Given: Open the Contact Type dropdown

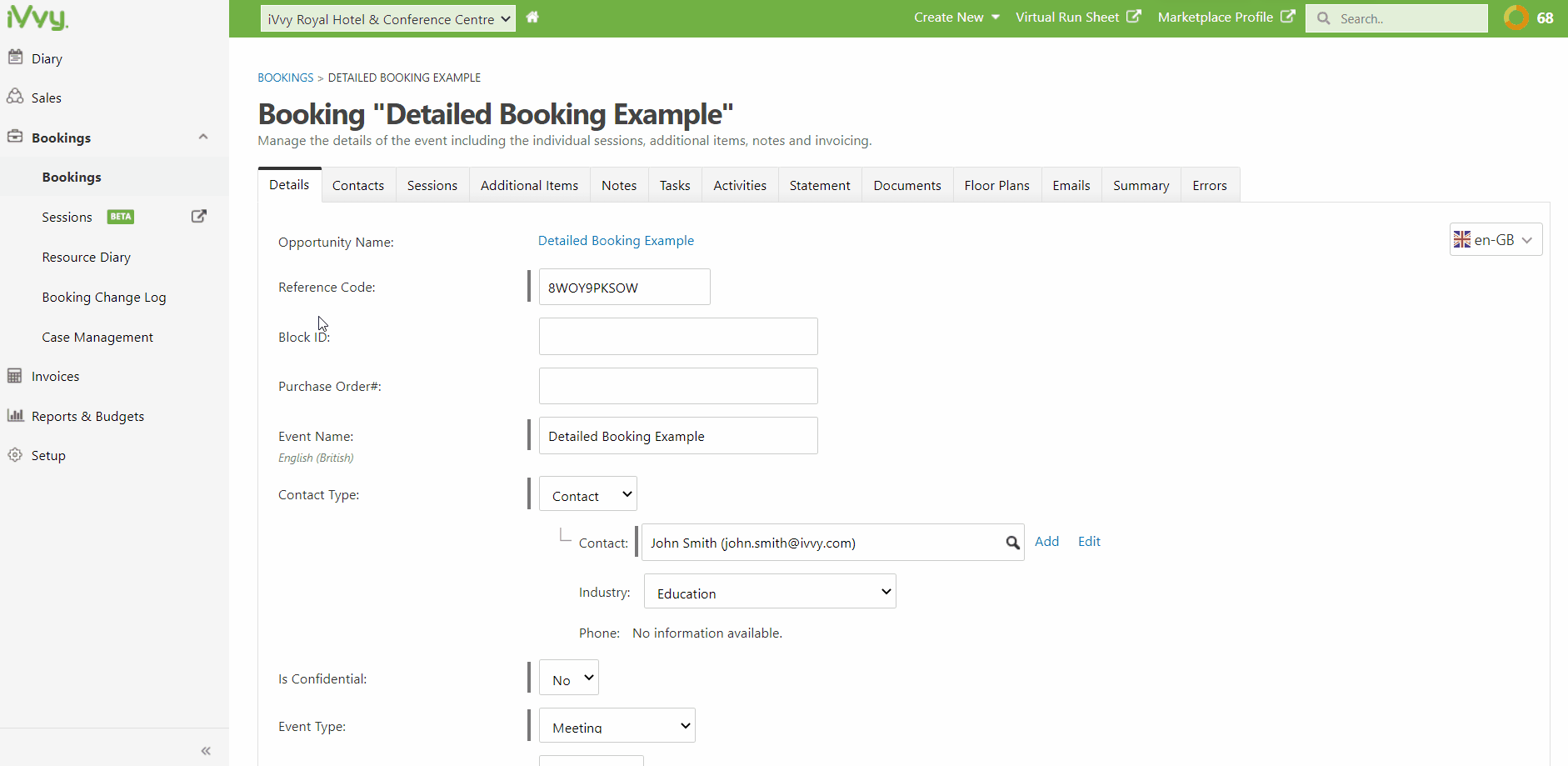Looking at the screenshot, I should [588, 494].
